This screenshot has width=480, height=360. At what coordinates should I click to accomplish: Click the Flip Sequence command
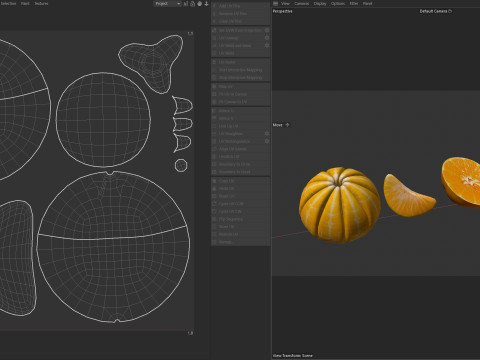[231, 219]
